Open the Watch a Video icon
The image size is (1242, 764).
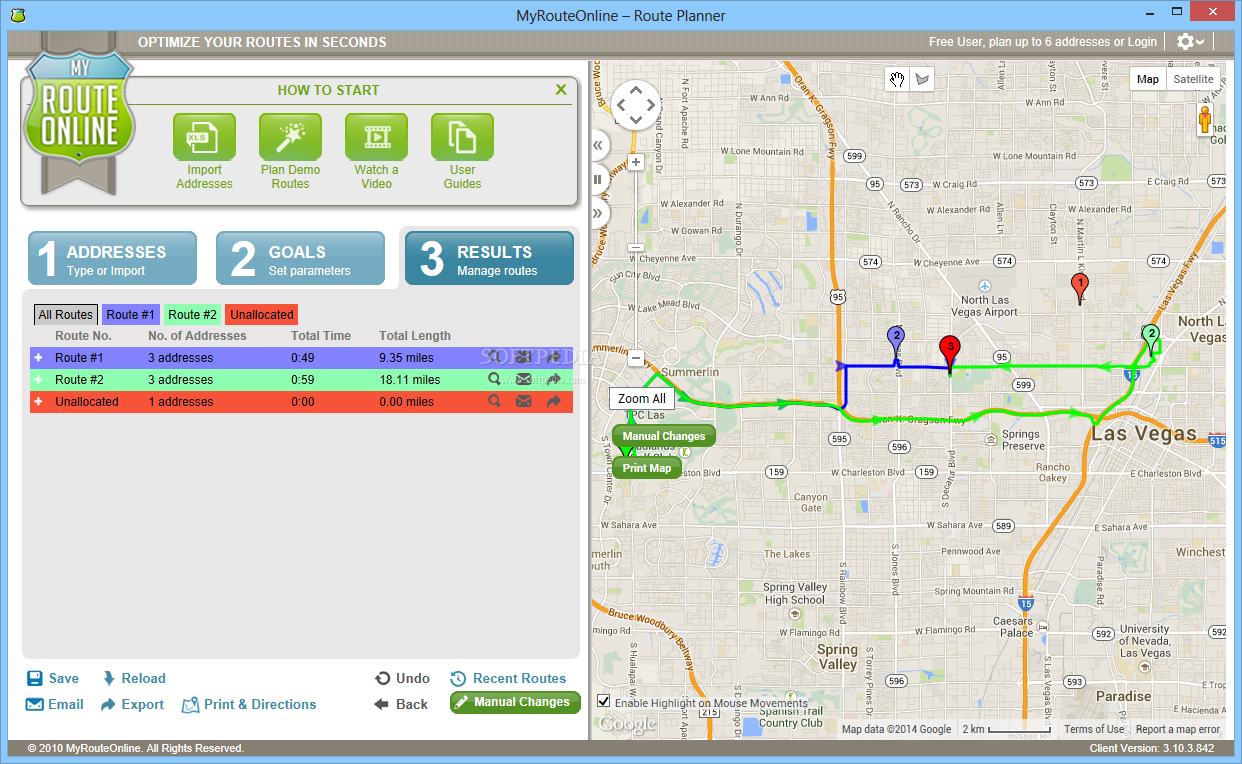[376, 137]
